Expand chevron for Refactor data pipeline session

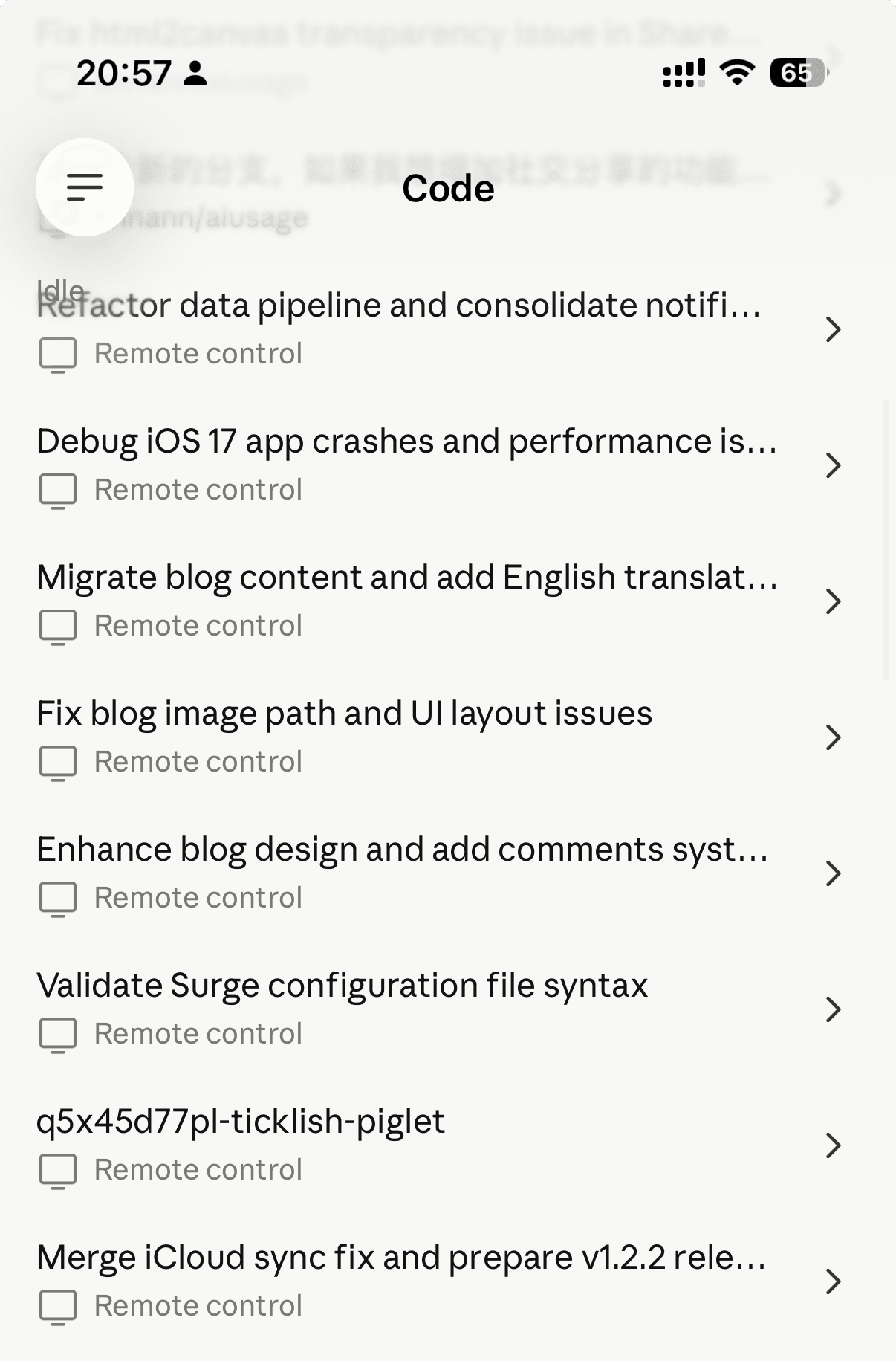tap(833, 329)
